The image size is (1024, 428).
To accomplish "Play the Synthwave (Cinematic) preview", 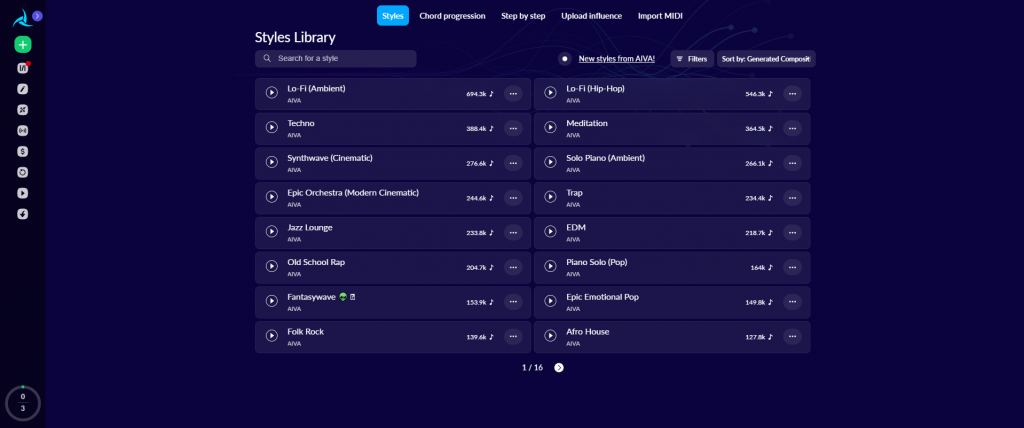I will click(272, 162).
